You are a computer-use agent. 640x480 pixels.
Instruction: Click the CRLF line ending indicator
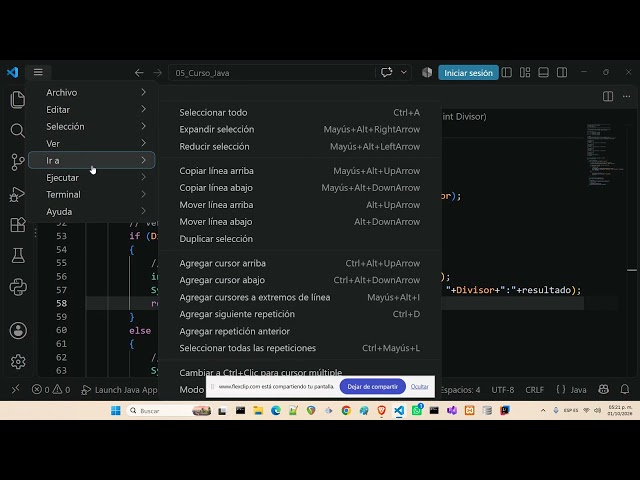[534, 390]
